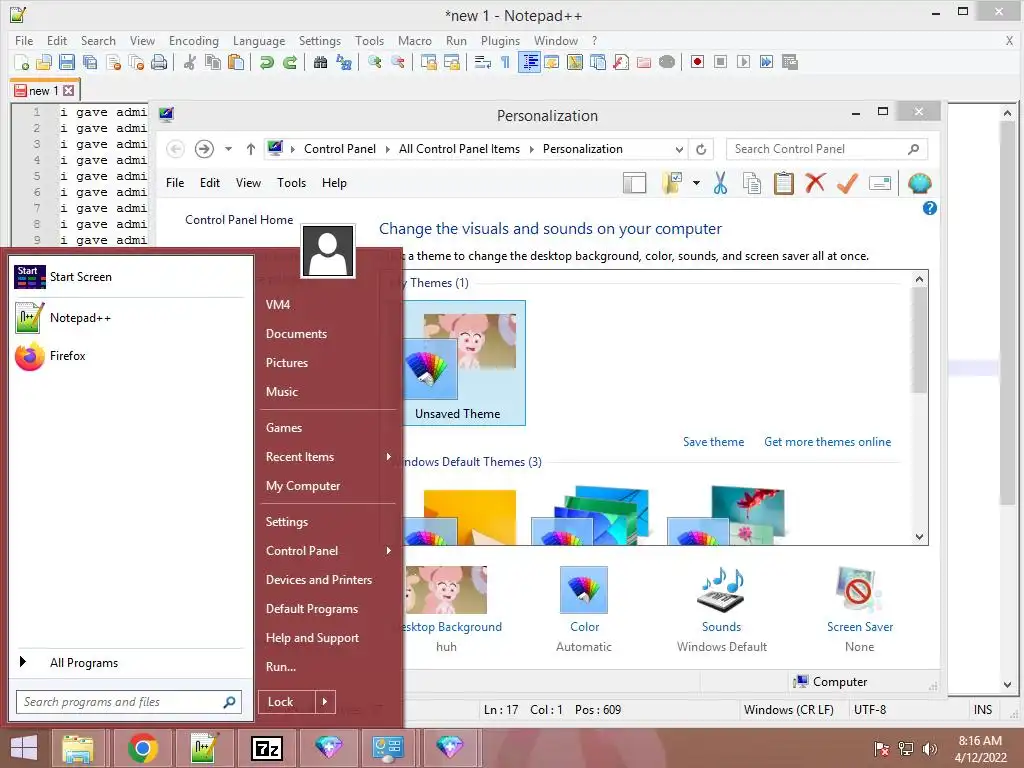This screenshot has height=768, width=1024.
Task: Expand Recent Items submenu in Start menu
Action: click(328, 457)
